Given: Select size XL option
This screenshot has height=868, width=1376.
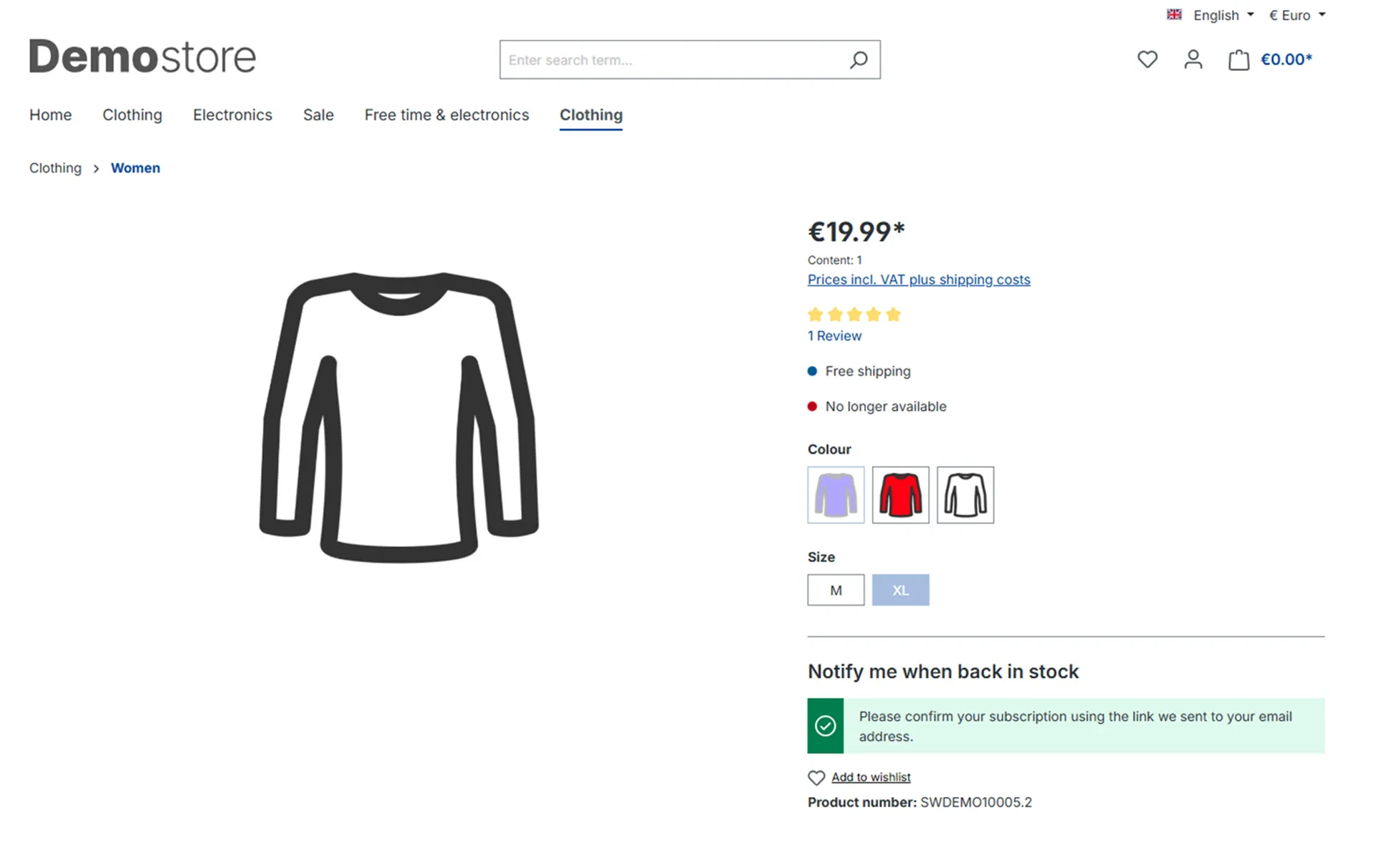Looking at the screenshot, I should [901, 590].
